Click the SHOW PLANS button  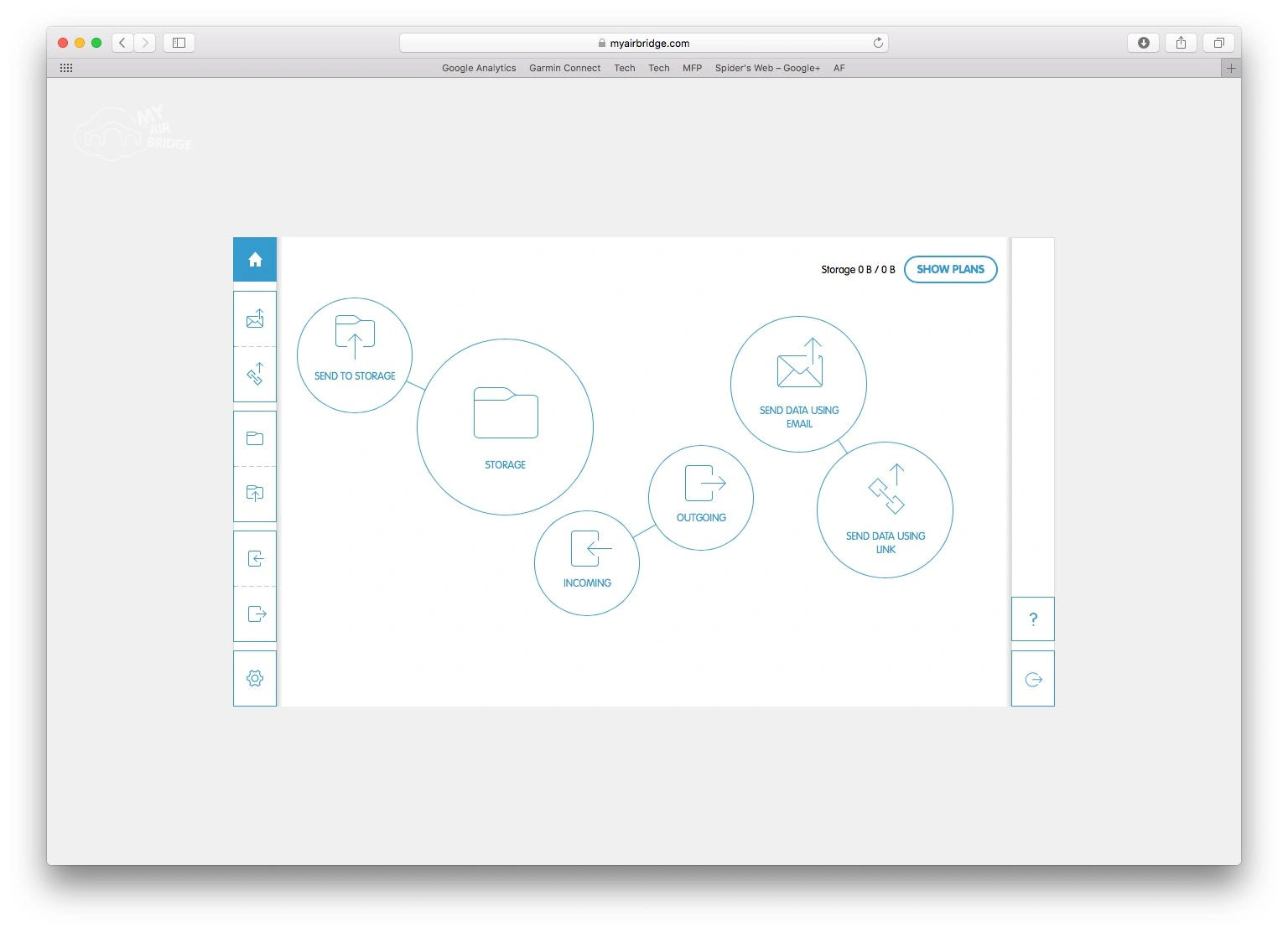point(951,269)
